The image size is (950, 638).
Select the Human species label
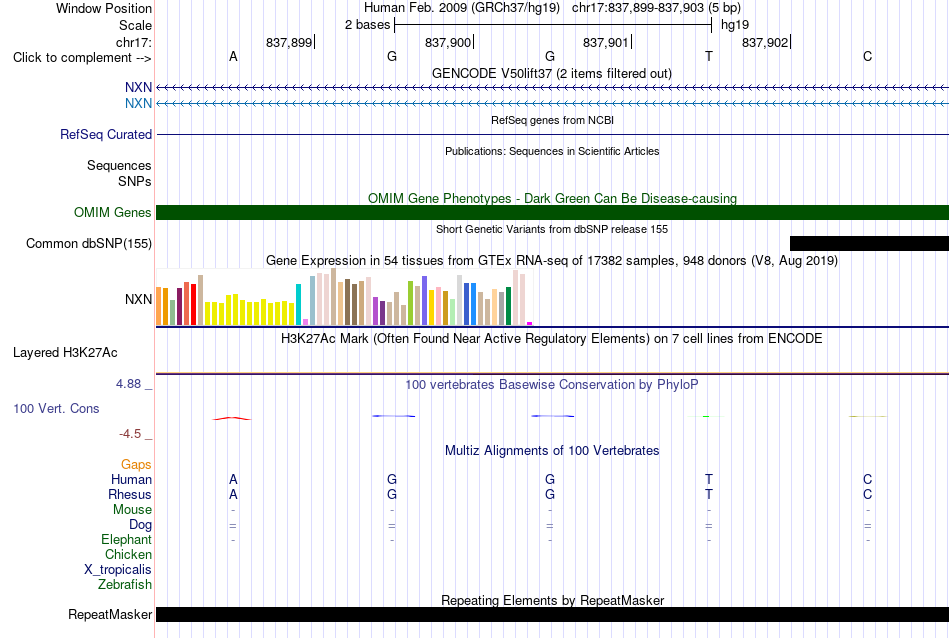(x=131, y=479)
